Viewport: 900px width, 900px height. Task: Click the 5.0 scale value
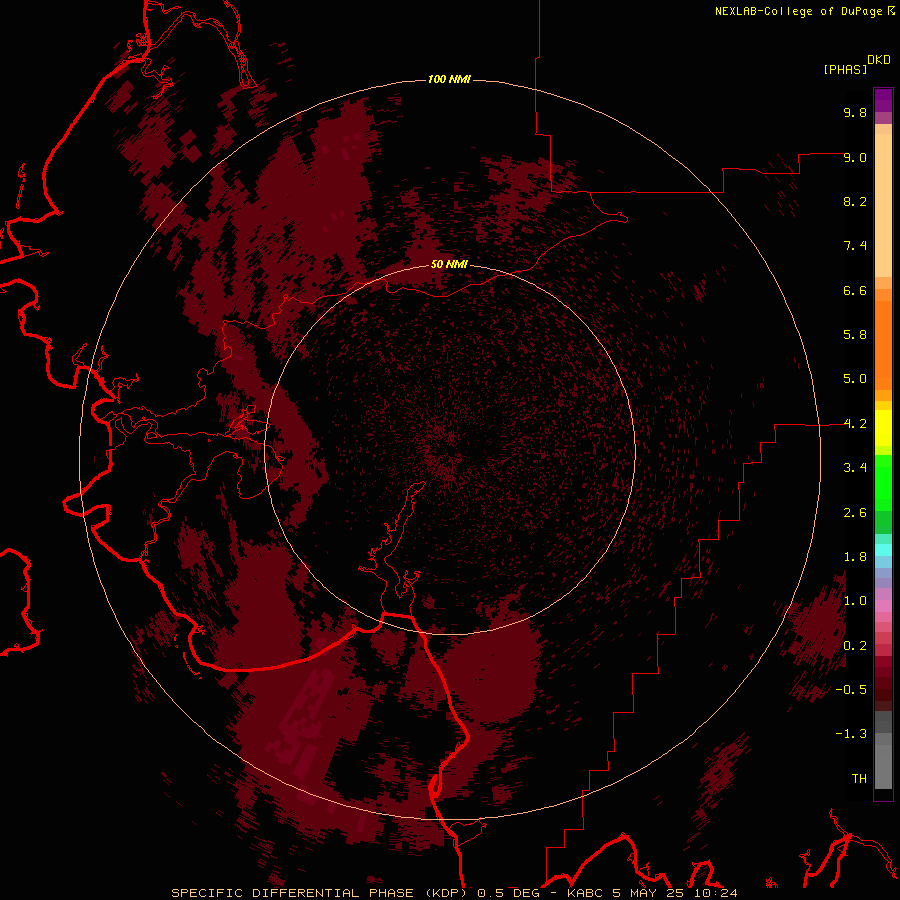[x=855, y=379]
